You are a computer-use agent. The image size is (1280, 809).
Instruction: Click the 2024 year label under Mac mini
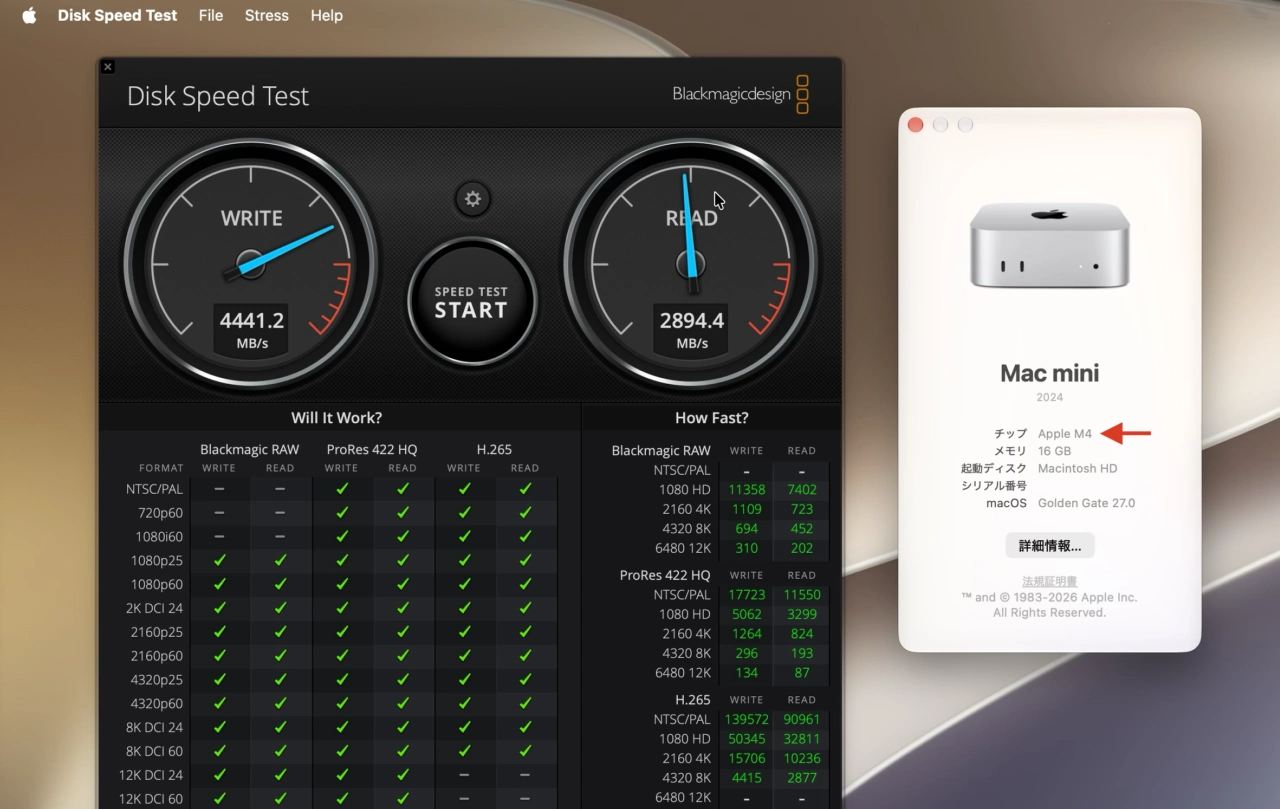click(1050, 398)
